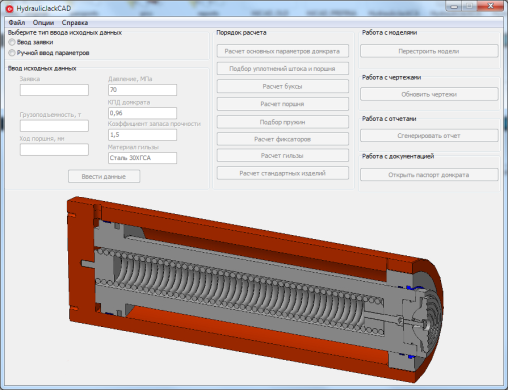Viewport: 509px width, 391px height.
Task: Click the Расчет буксы button
Action: [283, 86]
